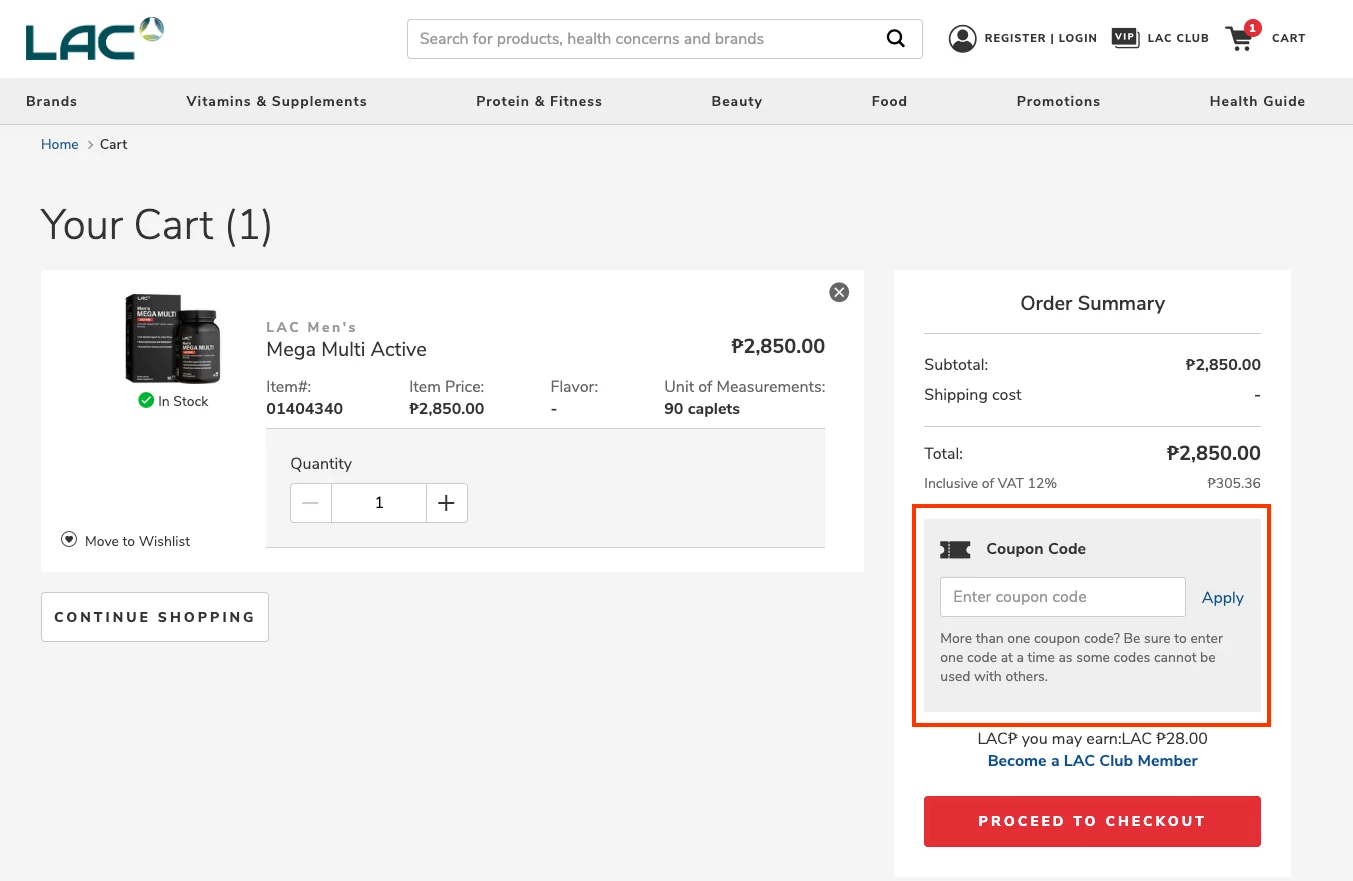Click CONTINUE SHOPPING button
This screenshot has height=881, width=1353.
[155, 617]
